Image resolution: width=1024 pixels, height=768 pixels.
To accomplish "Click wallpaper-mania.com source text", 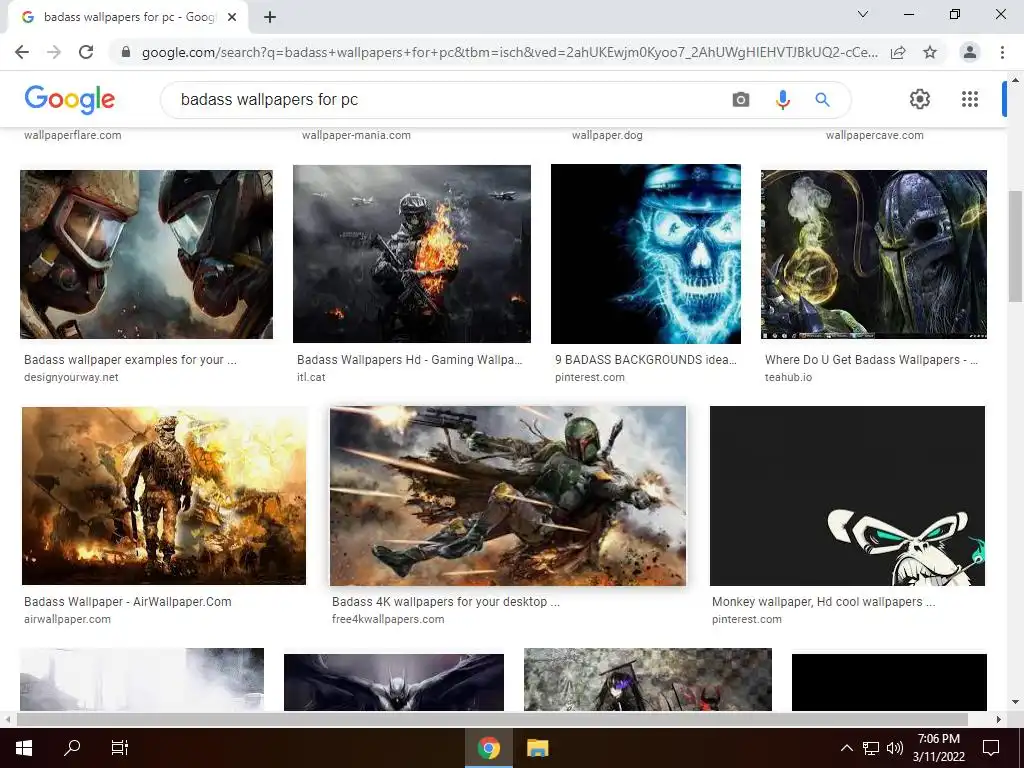I will (356, 135).
